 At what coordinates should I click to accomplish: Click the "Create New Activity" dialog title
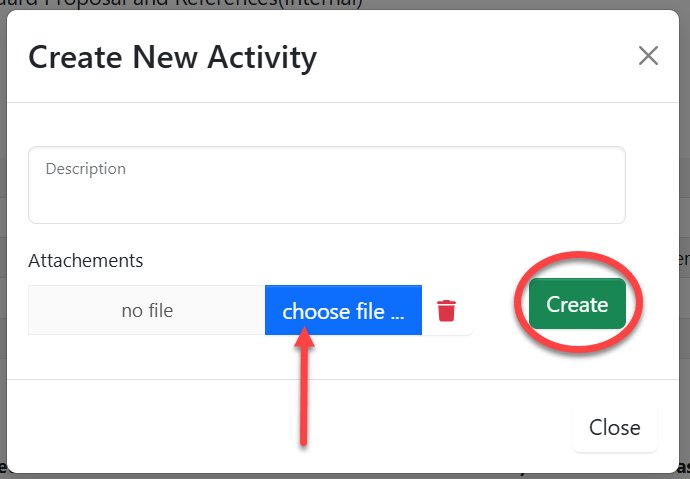point(172,57)
